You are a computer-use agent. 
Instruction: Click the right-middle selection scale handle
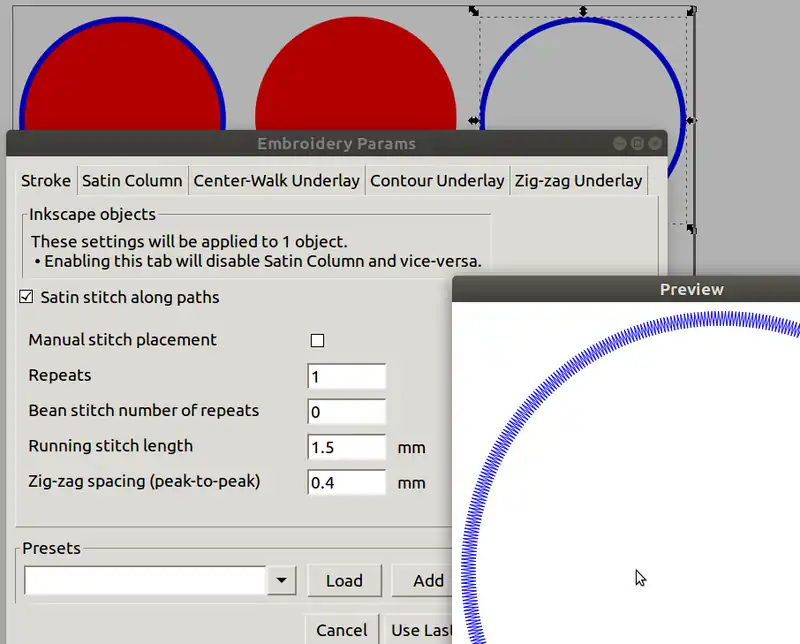(691, 121)
